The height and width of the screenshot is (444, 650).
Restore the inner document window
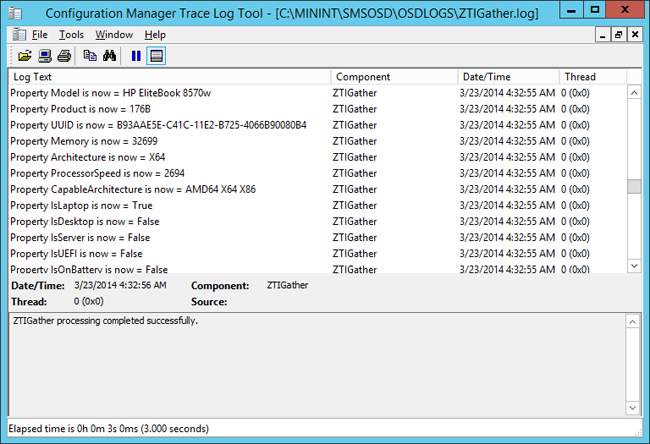pyautogui.click(x=618, y=35)
